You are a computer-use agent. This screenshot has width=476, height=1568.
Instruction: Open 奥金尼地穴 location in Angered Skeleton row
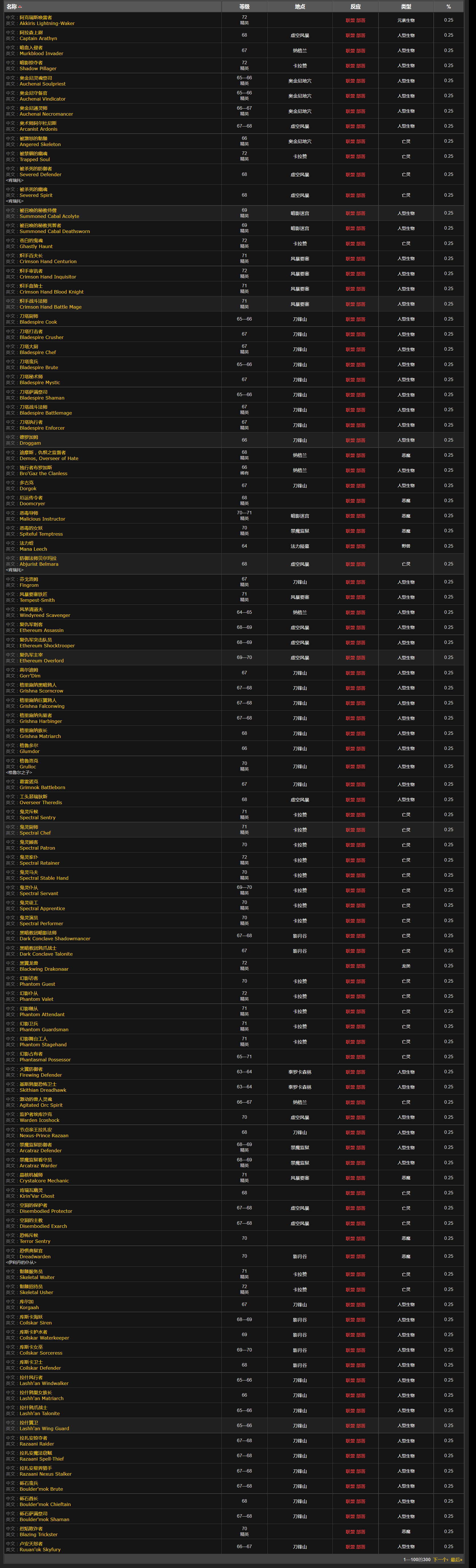(x=300, y=141)
